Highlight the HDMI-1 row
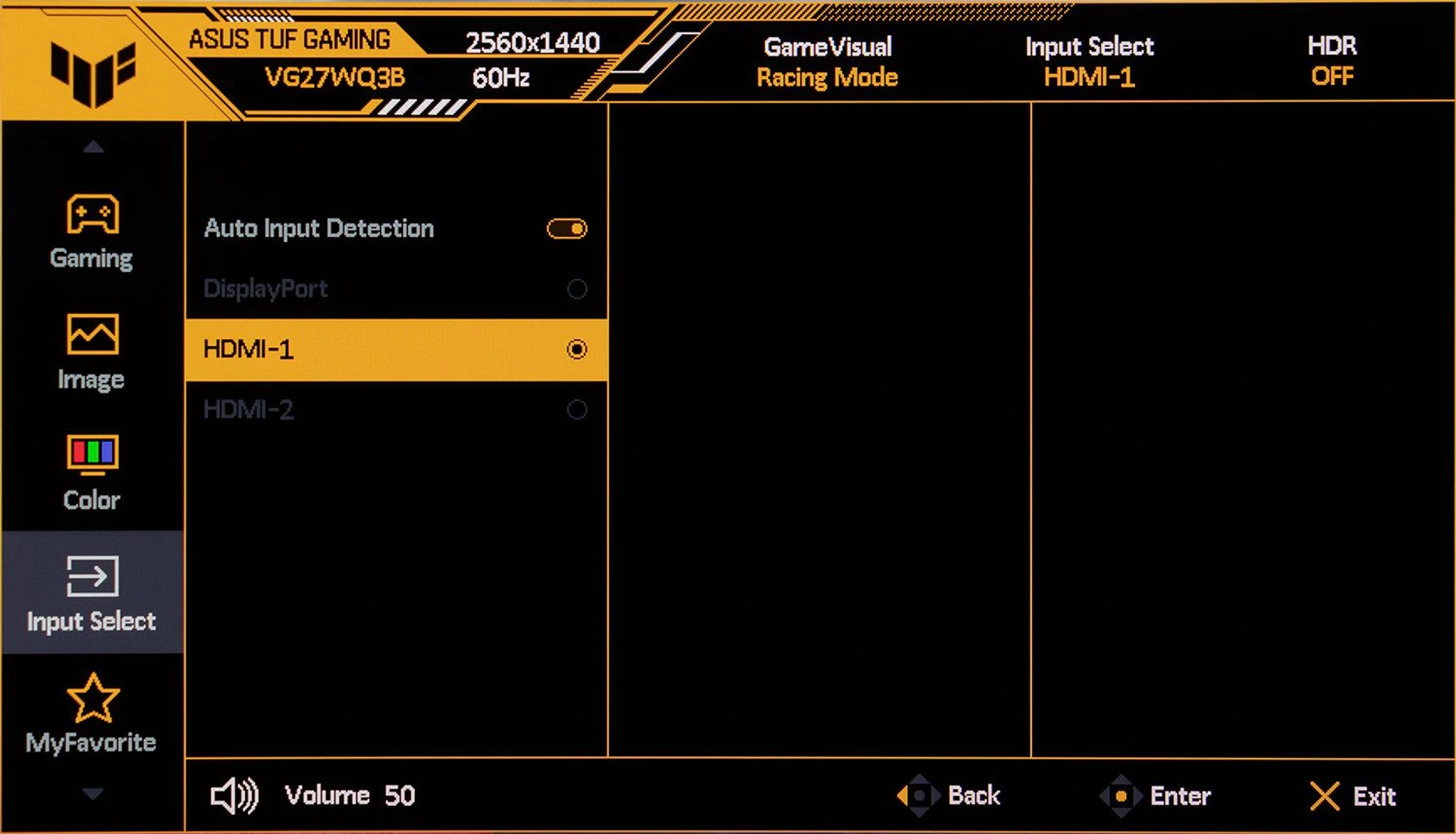Image resolution: width=1456 pixels, height=834 pixels. (x=396, y=350)
